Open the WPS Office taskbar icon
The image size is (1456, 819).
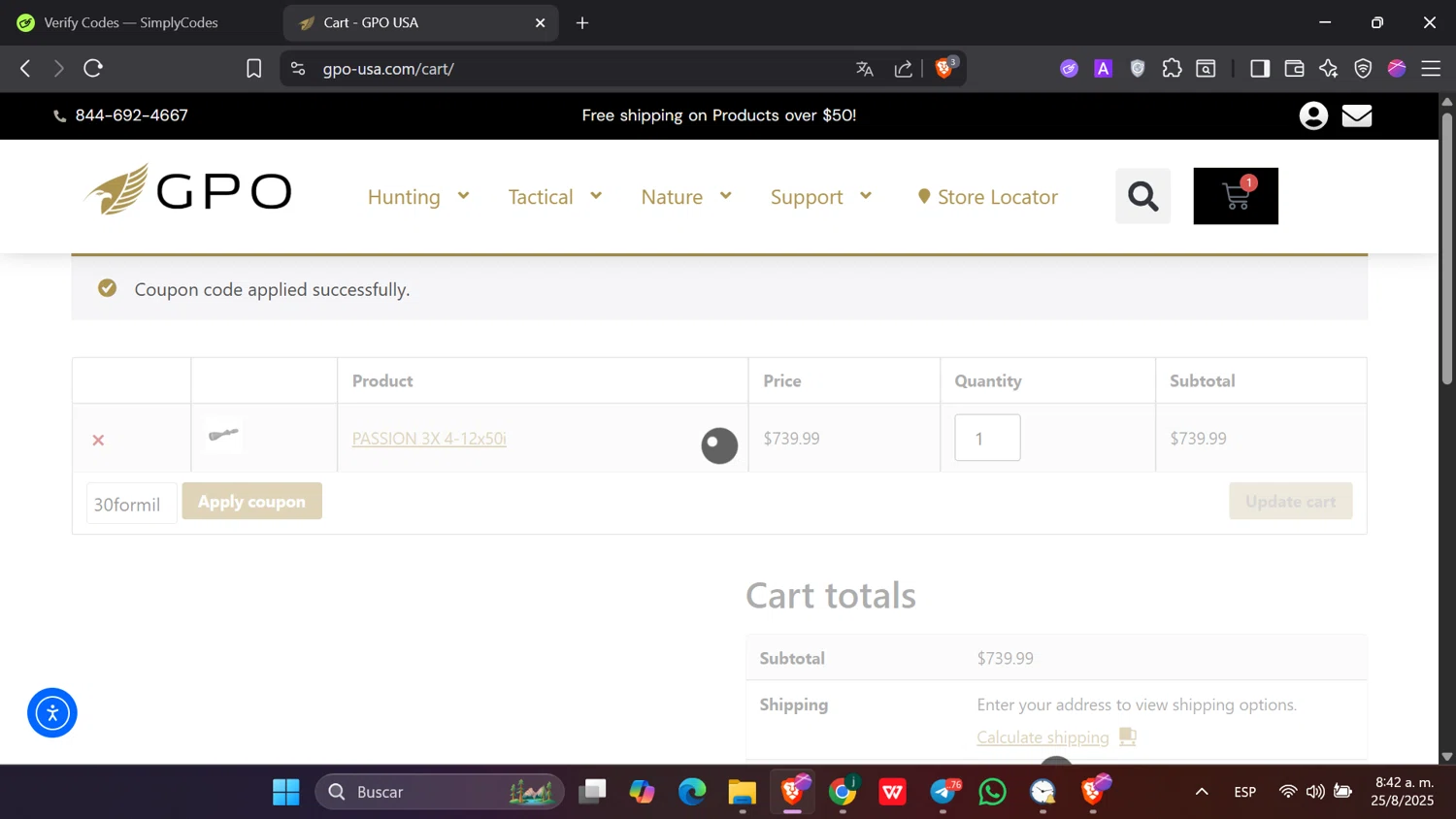[x=892, y=792]
